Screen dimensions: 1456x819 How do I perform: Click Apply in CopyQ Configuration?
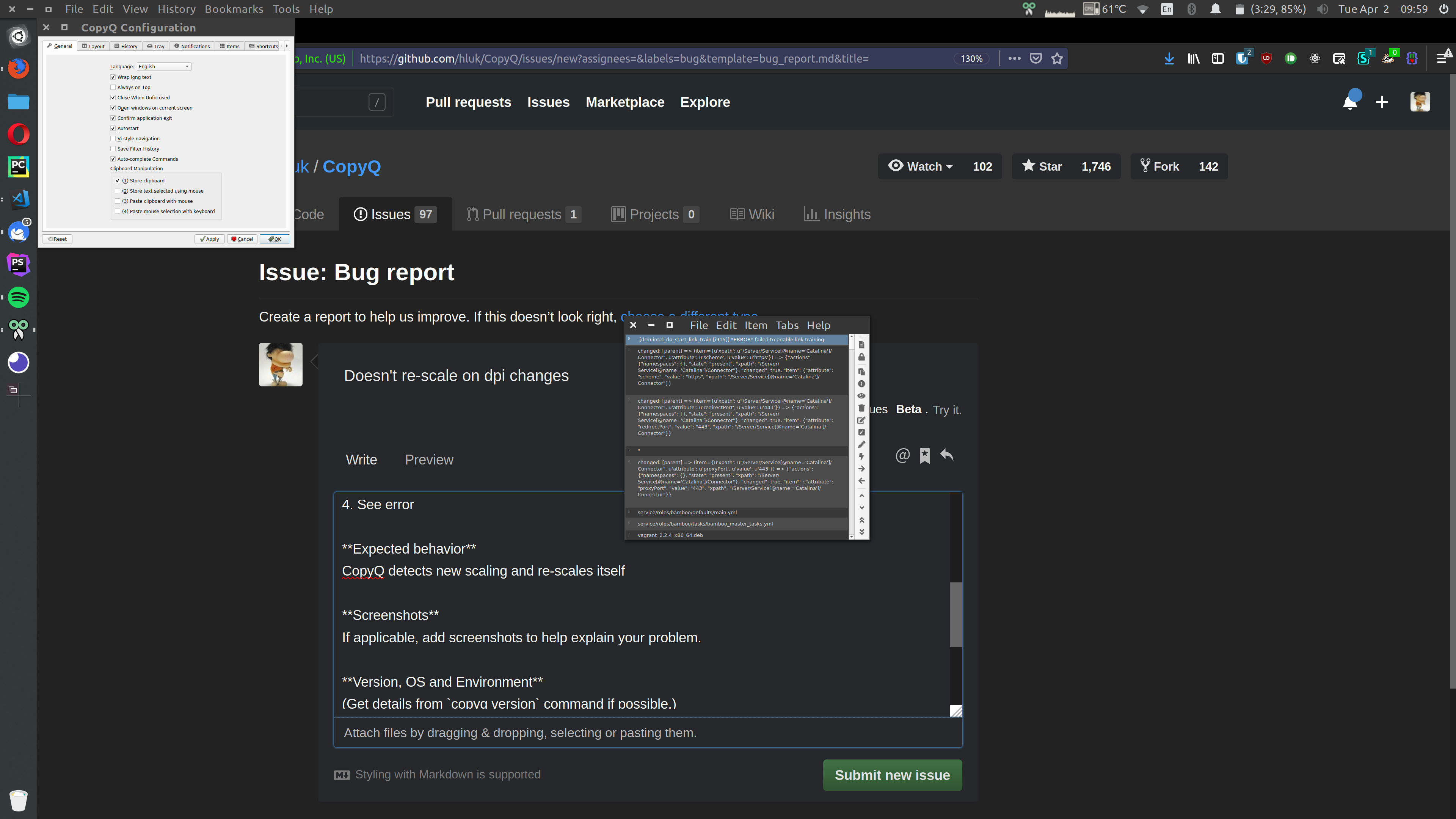click(210, 239)
